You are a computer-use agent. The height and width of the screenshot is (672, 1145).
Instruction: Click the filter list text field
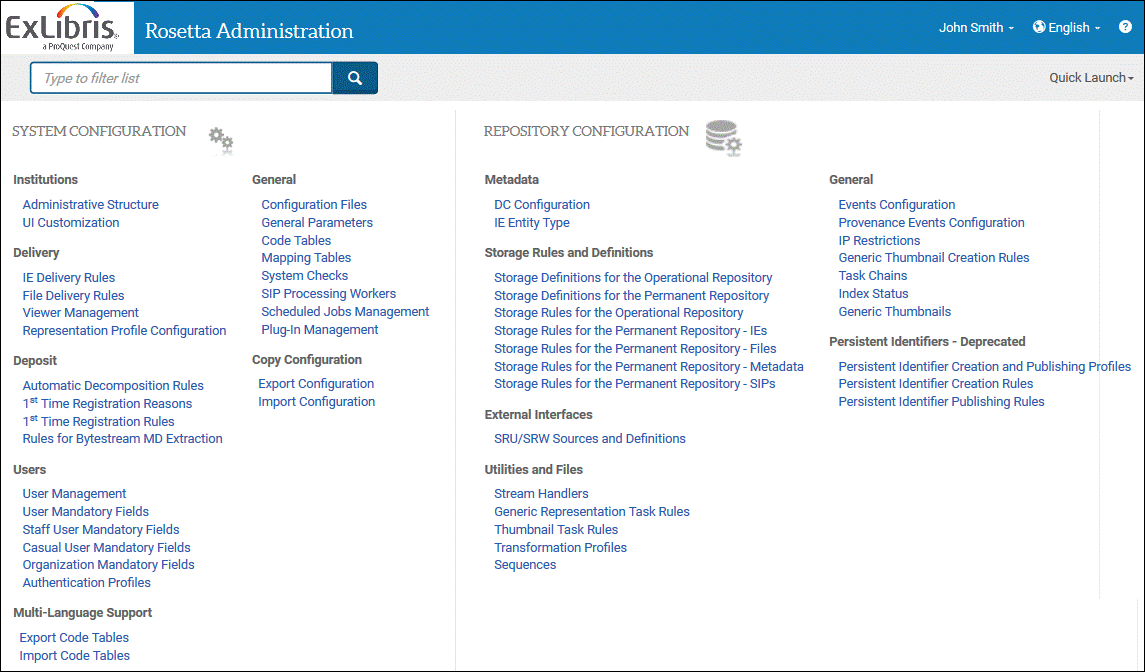pyautogui.click(x=181, y=78)
